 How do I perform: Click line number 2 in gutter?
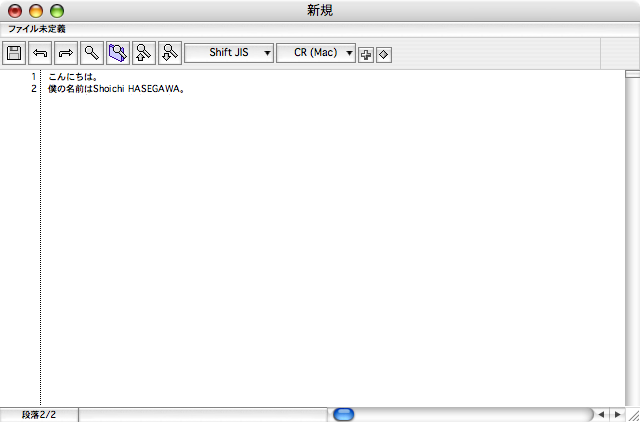[34, 89]
